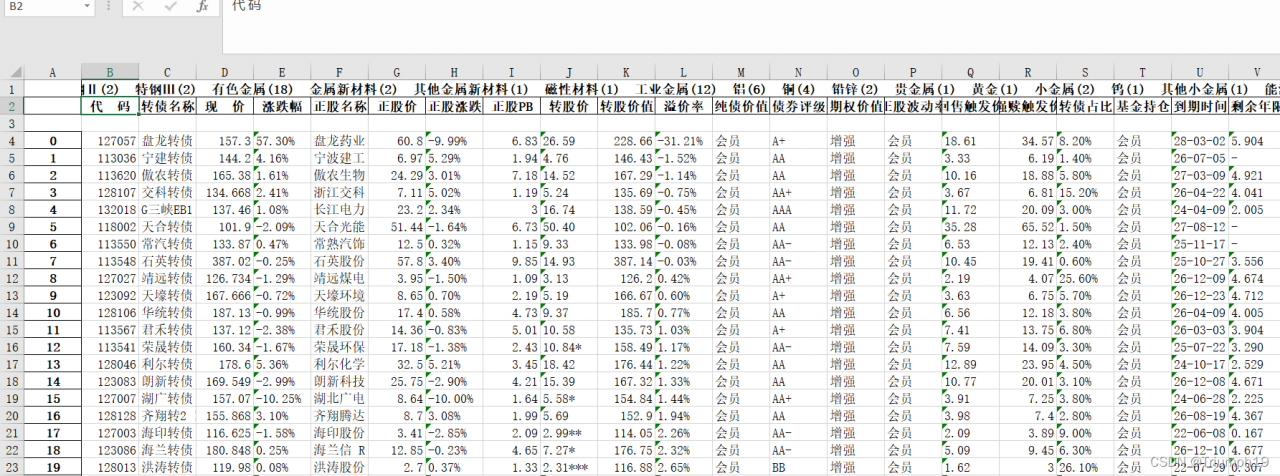Click cell 盘龙转债
This screenshot has height=476, width=1280.
point(168,141)
